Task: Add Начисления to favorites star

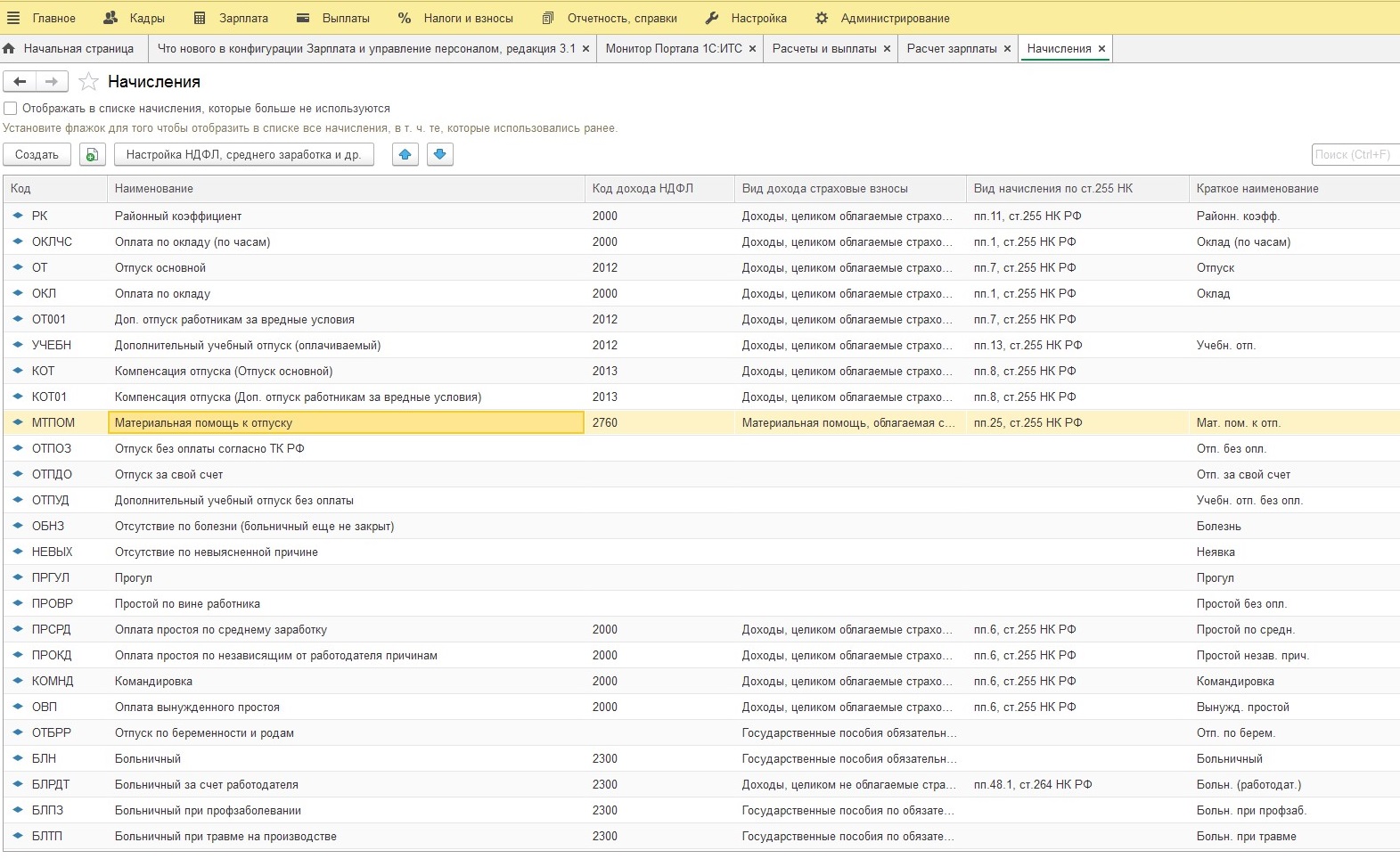Action: pos(88,82)
